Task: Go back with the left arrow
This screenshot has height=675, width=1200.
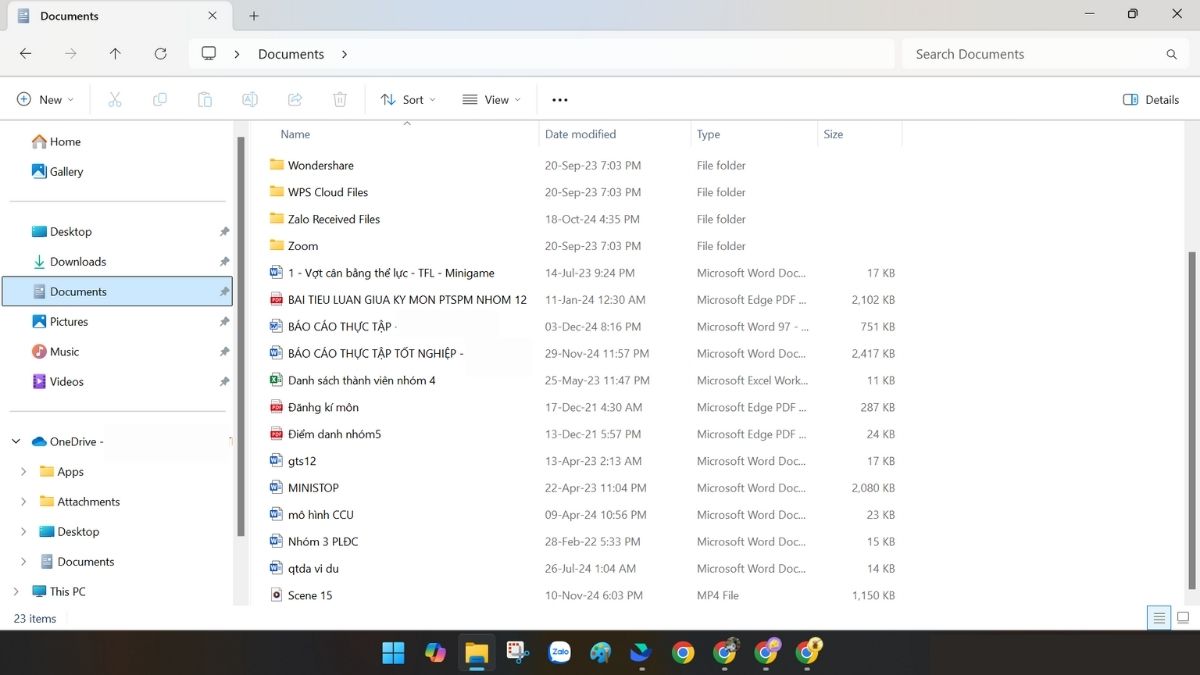Action: click(26, 54)
